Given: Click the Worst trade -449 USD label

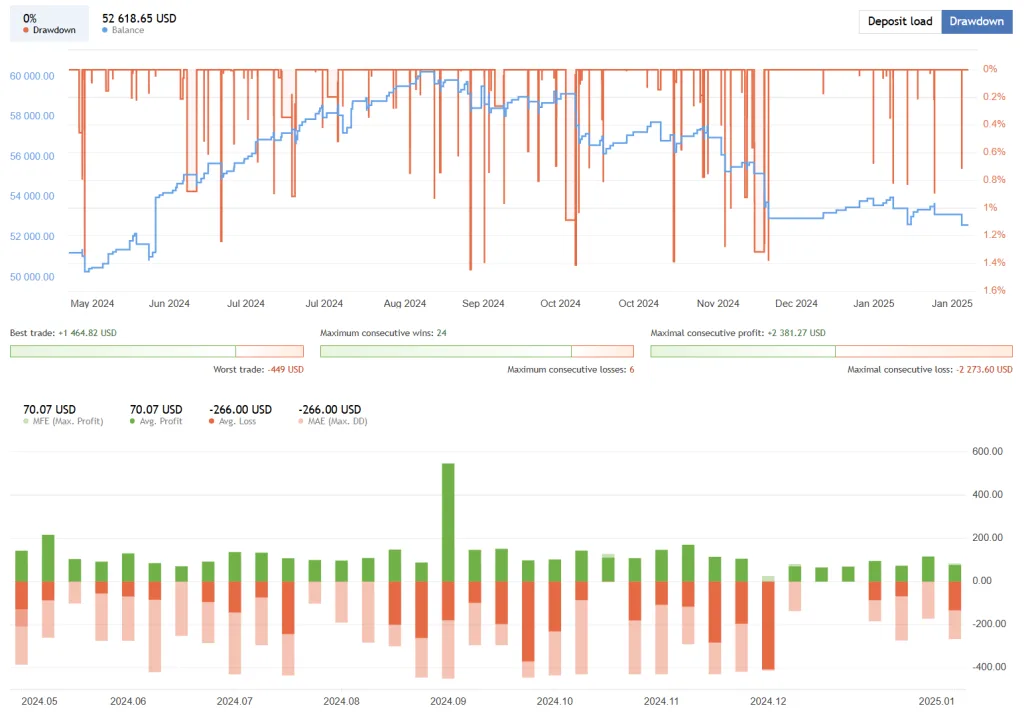Looking at the screenshot, I should (260, 369).
